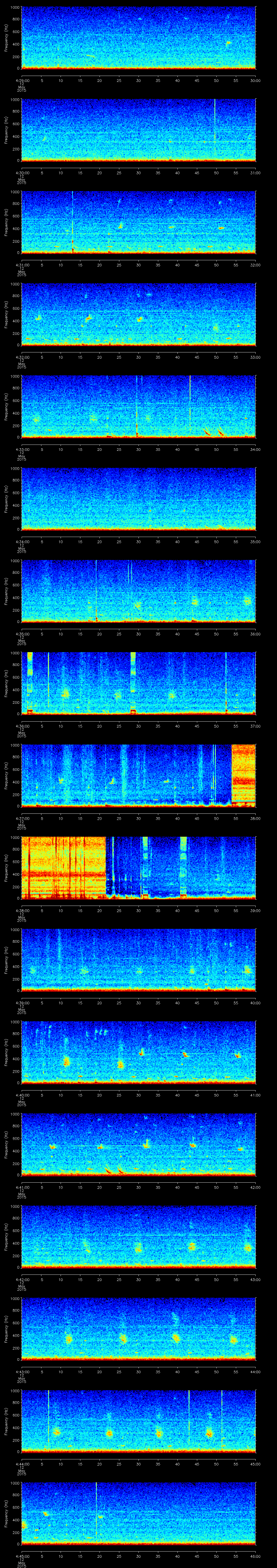Select the spectrogram plot beginning at 4:35:00
The image size is (277, 1568).
(x=138, y=591)
